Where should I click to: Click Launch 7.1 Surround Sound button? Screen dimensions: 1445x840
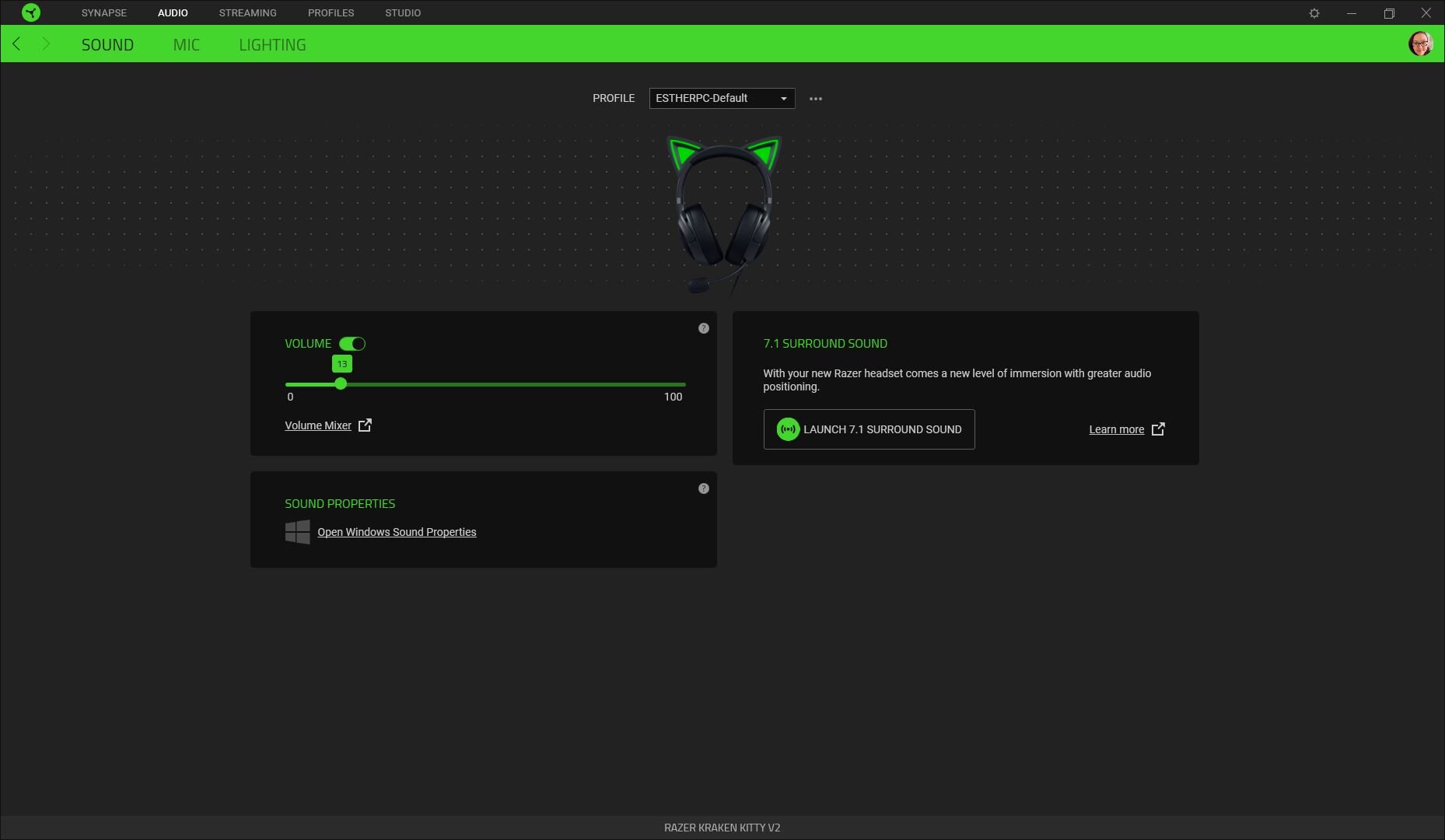coord(869,429)
